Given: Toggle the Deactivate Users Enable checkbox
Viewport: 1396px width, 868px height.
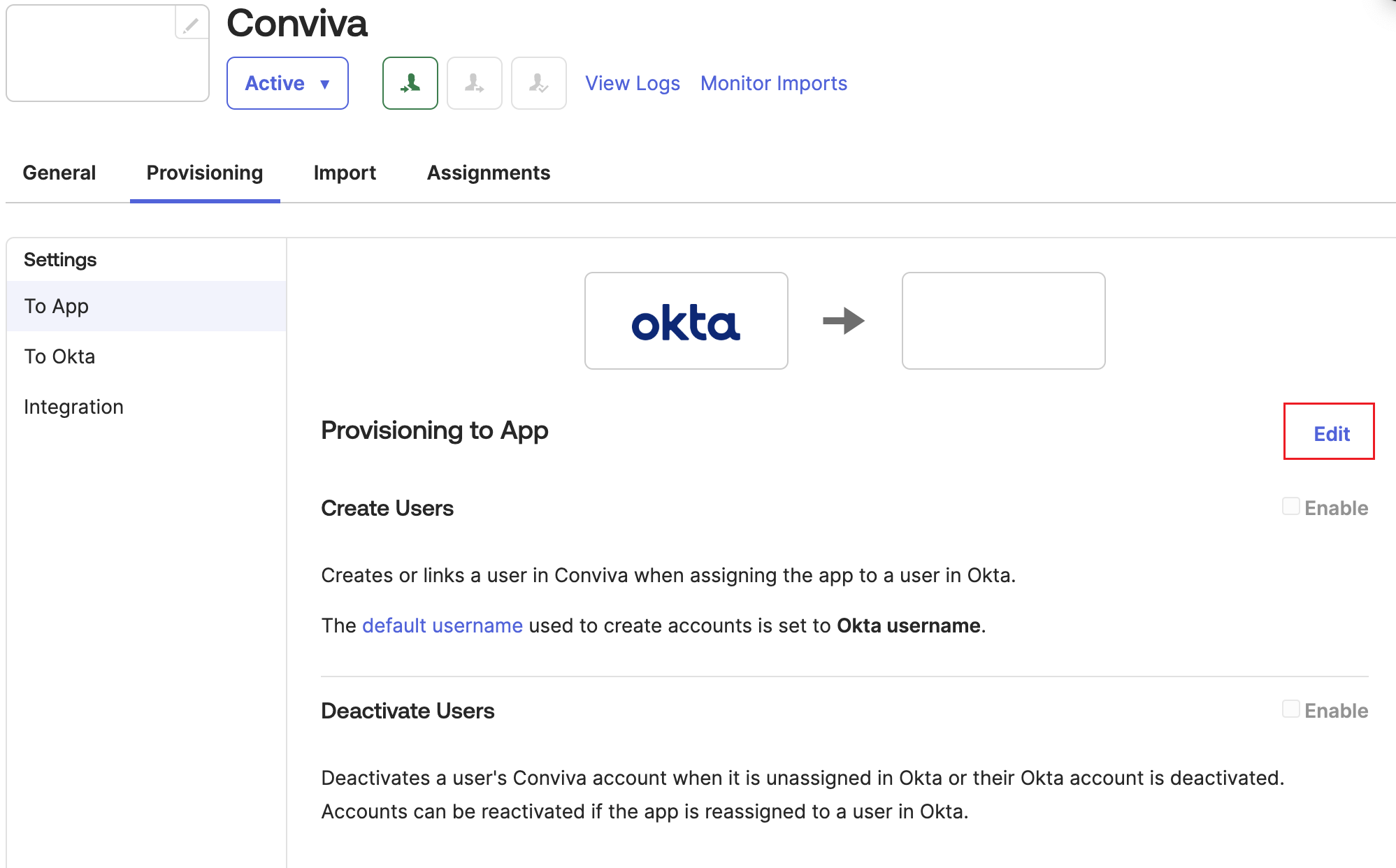Looking at the screenshot, I should pyautogui.click(x=1291, y=709).
